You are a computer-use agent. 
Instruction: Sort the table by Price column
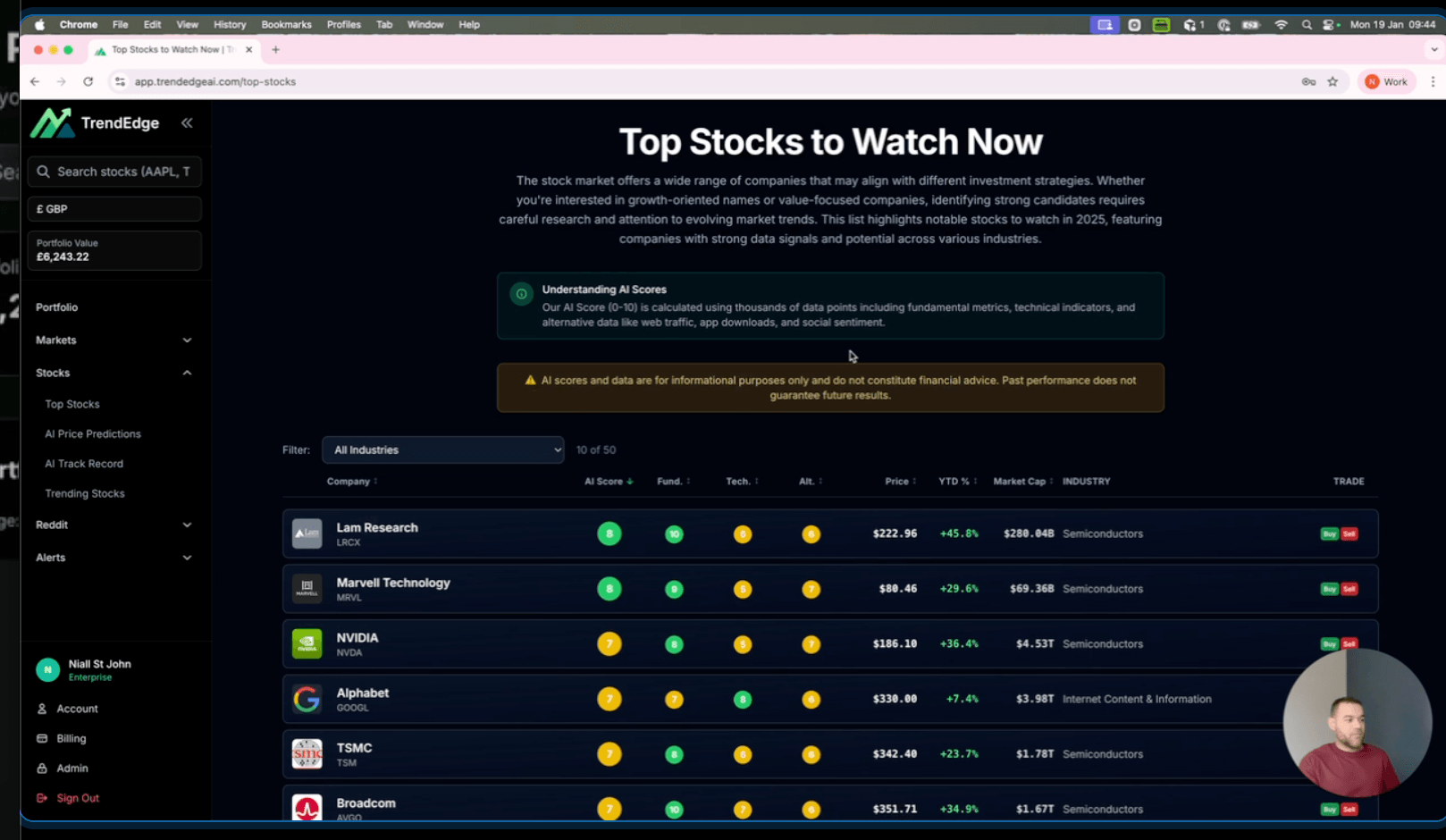point(900,482)
